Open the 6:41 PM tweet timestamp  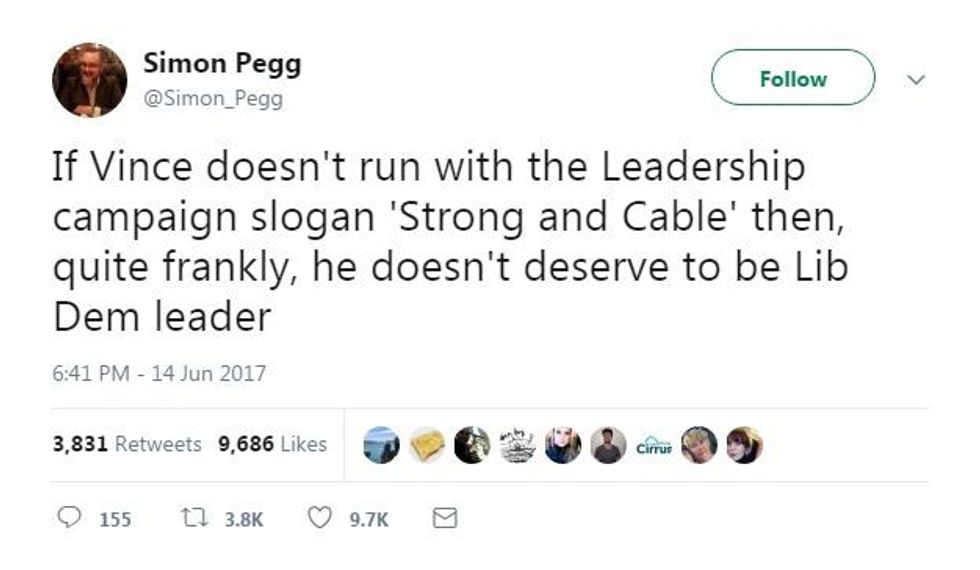(x=159, y=373)
